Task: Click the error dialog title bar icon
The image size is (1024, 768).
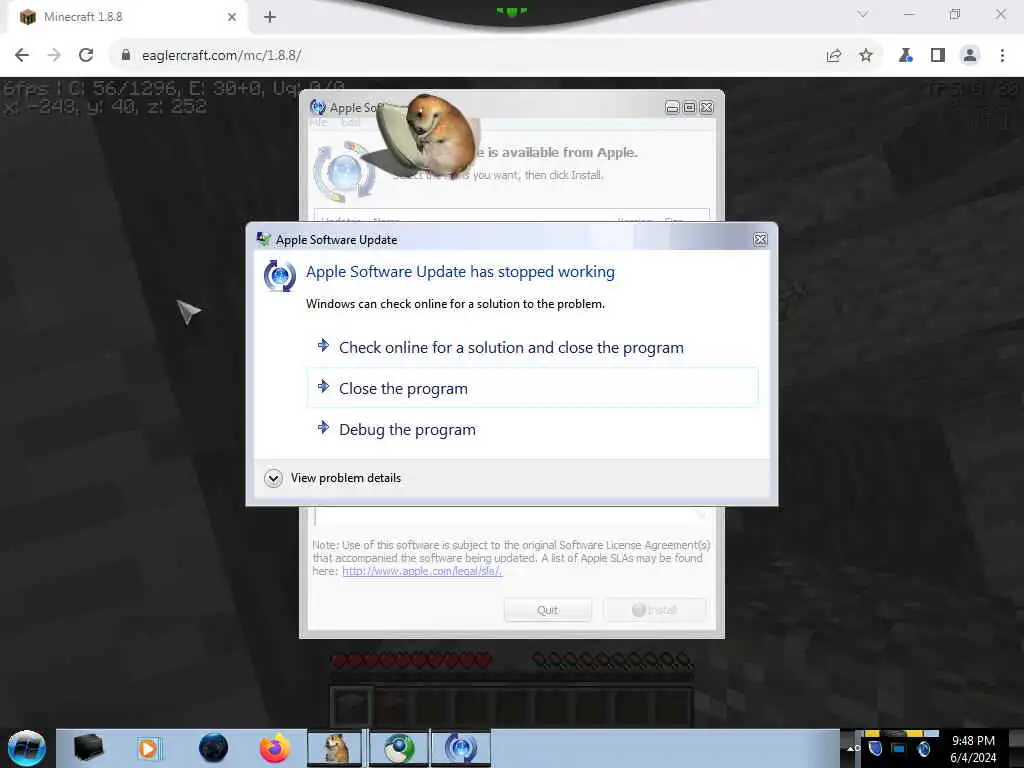Action: pyautogui.click(x=263, y=240)
